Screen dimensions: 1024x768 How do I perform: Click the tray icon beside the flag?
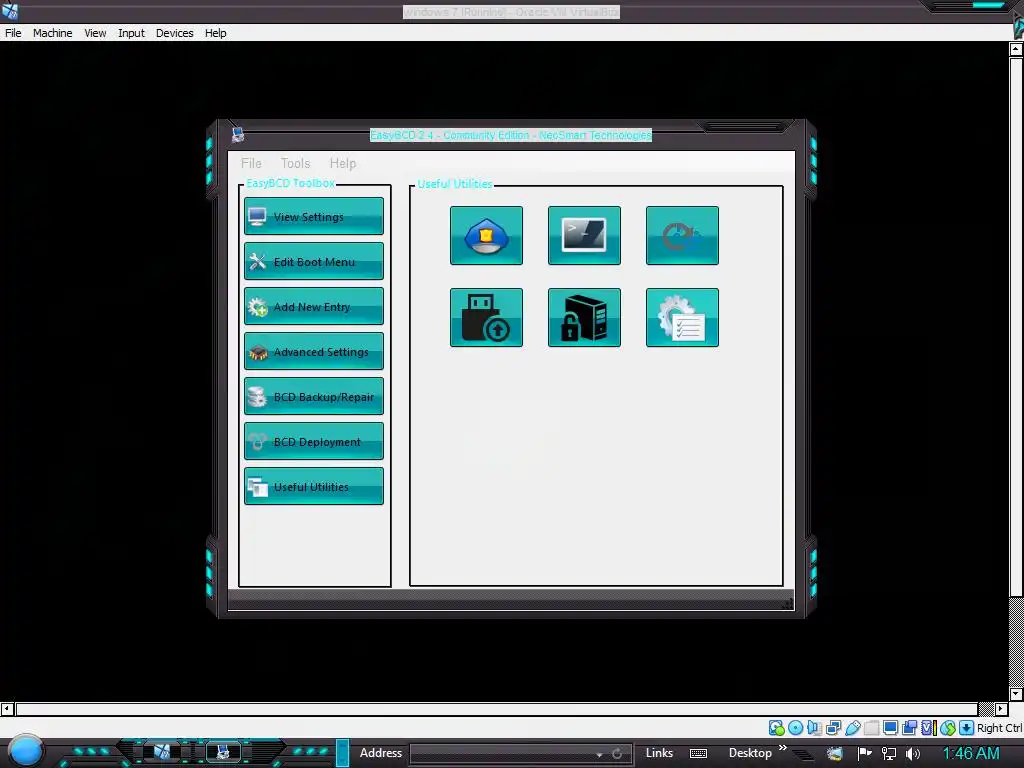tap(835, 754)
